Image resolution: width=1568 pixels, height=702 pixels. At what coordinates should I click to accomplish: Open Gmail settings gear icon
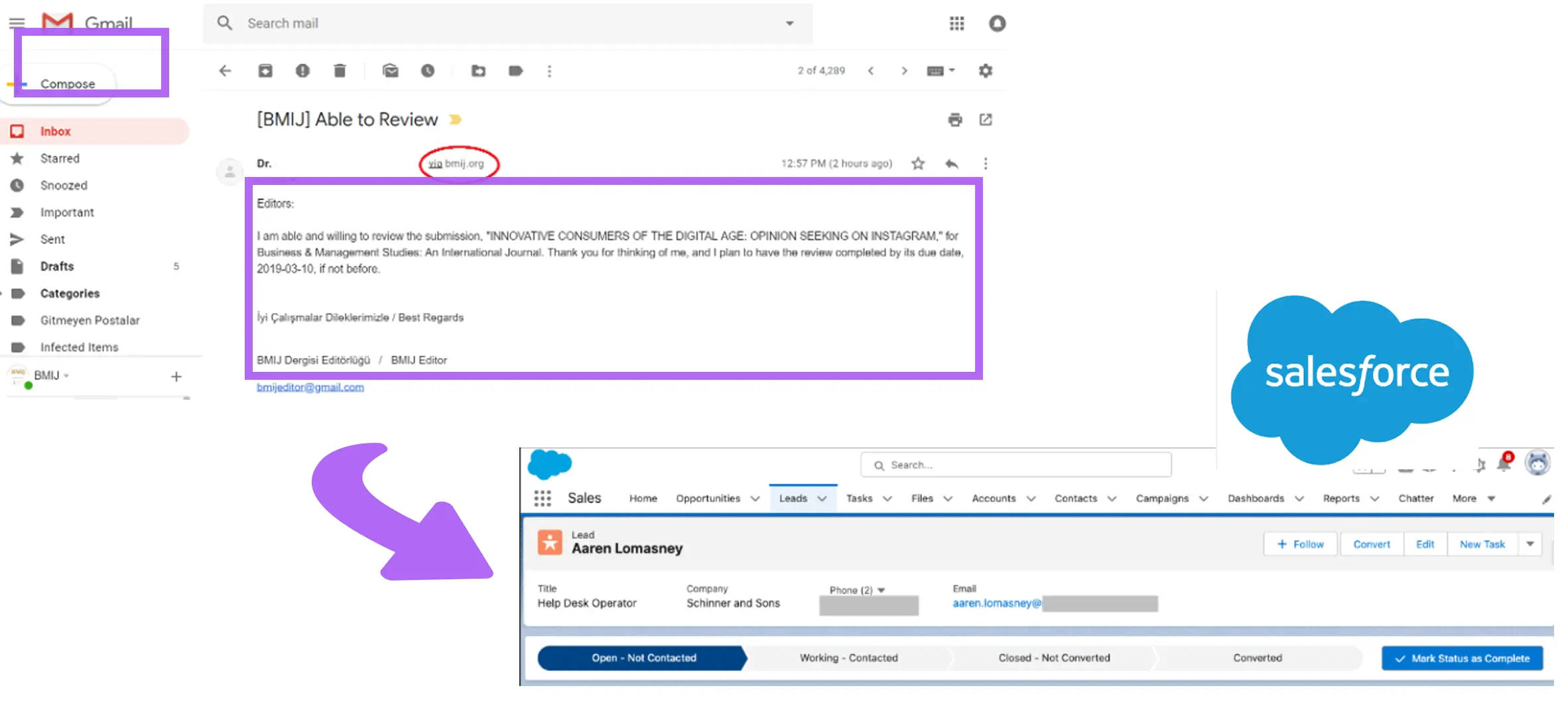click(986, 71)
